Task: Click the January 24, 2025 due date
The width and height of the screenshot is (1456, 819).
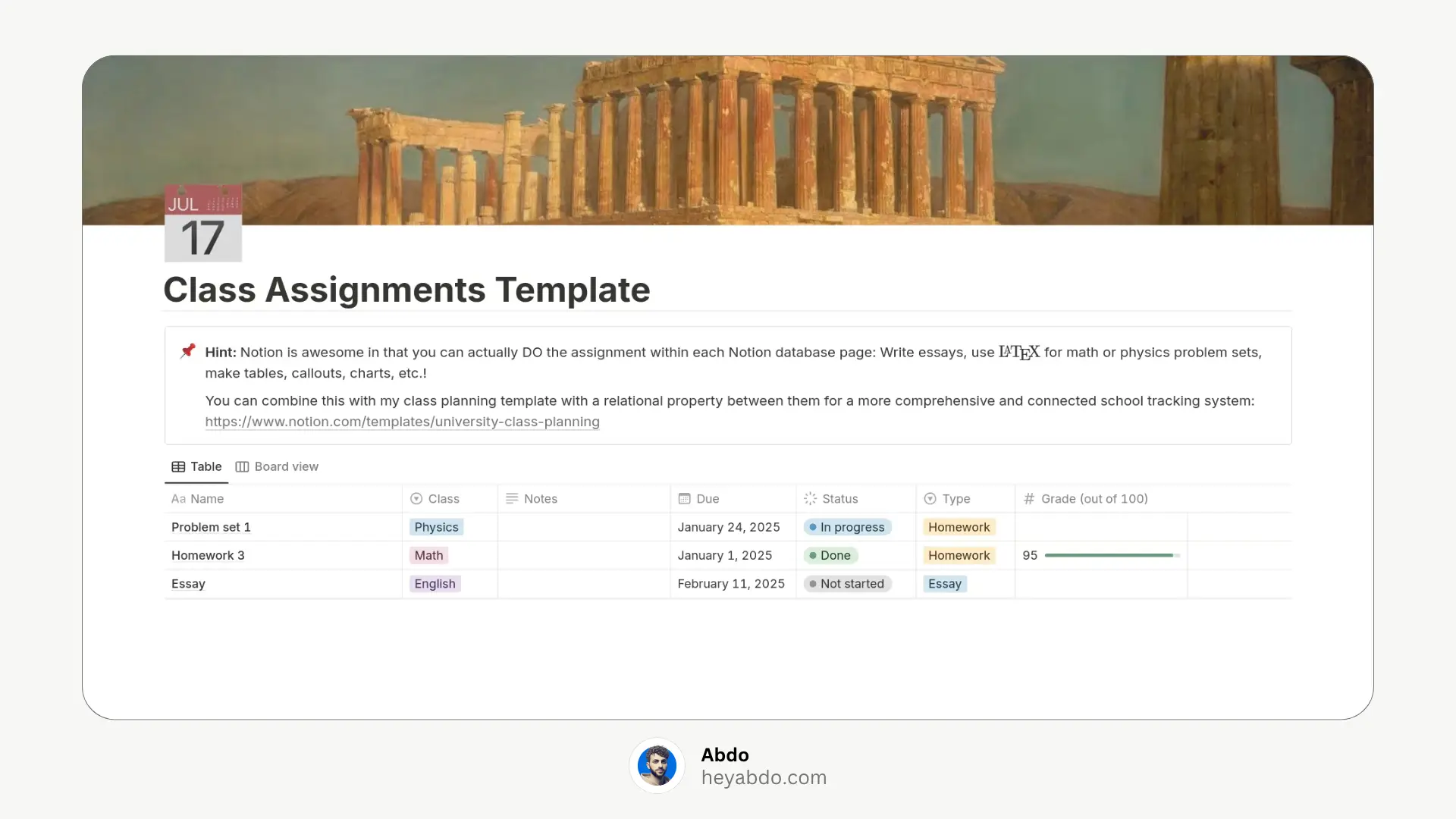Action: [x=729, y=527]
